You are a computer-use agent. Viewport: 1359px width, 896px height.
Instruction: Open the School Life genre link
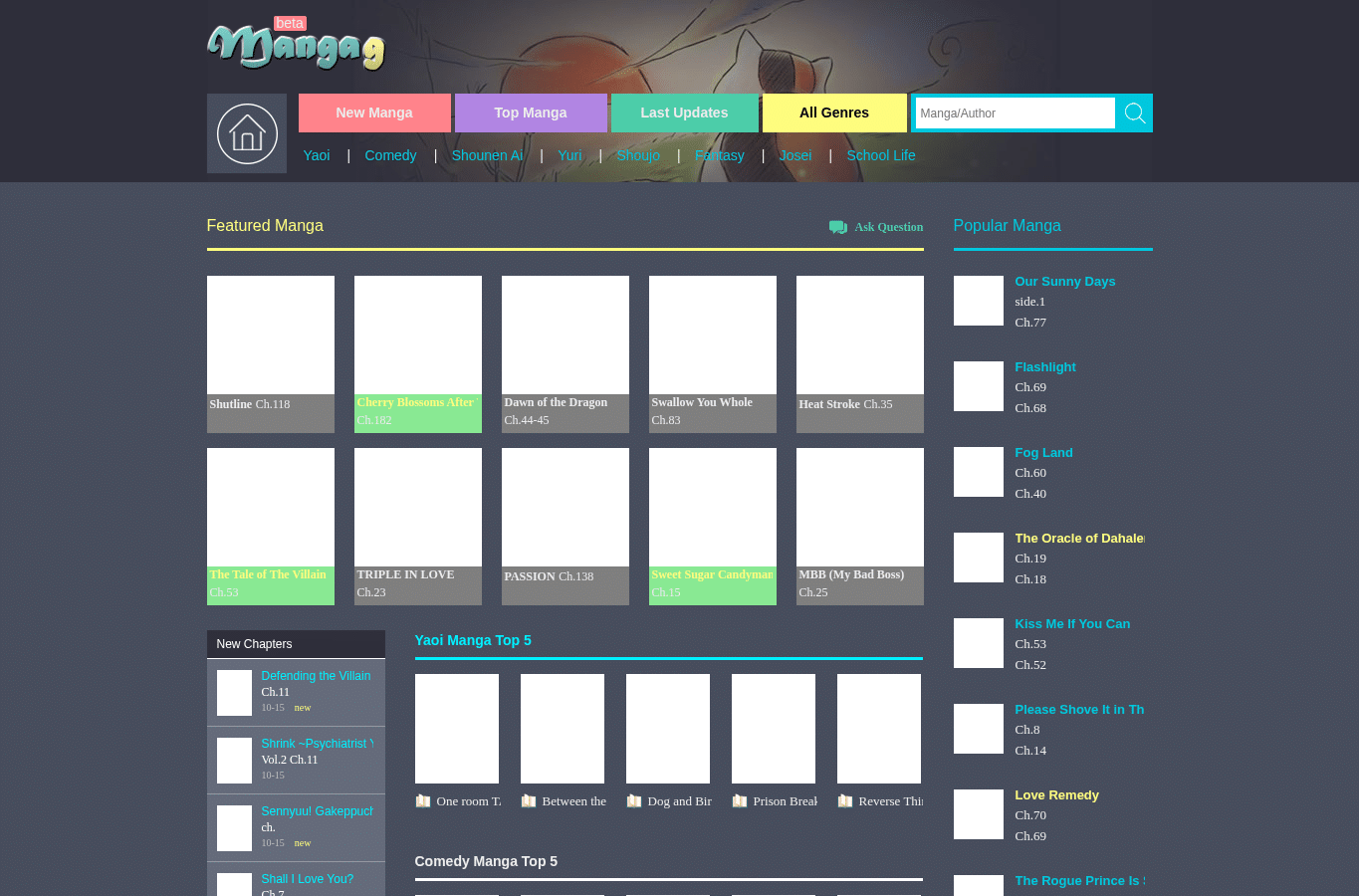881,155
